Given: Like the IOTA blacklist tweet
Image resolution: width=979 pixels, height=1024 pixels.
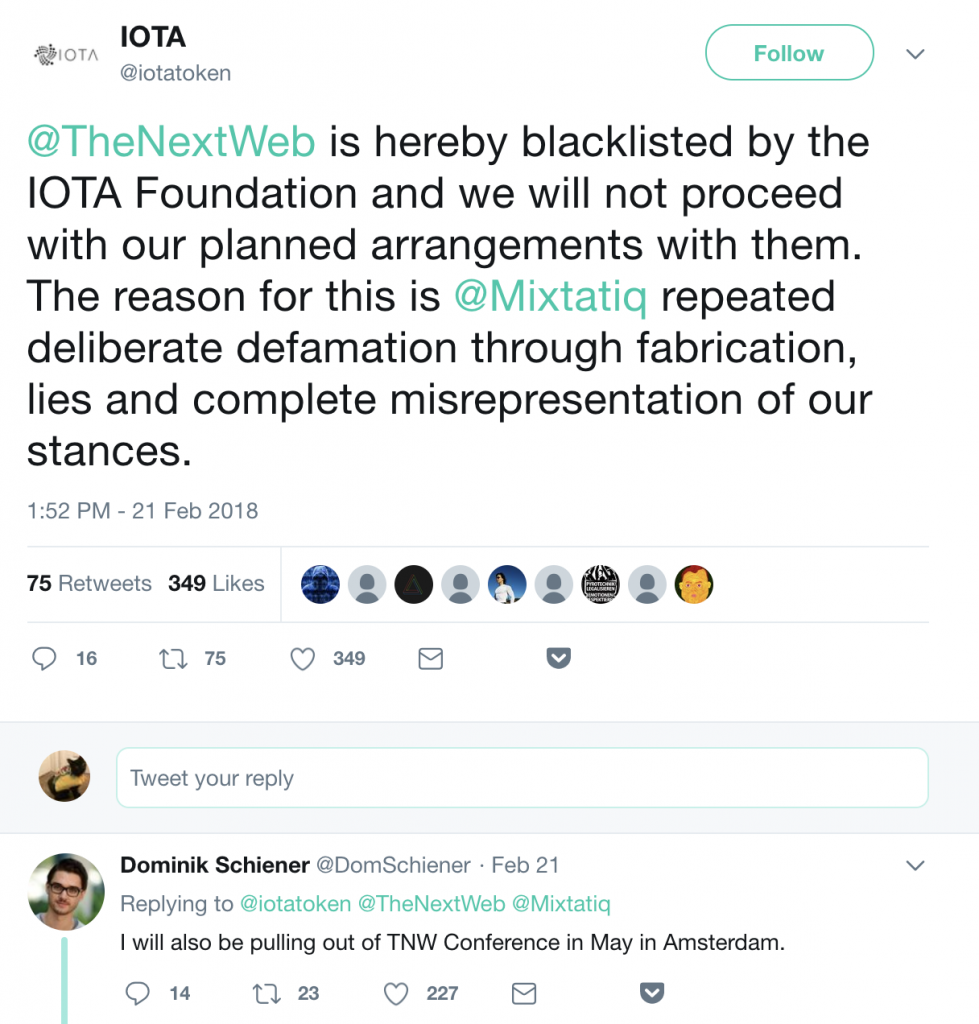Looking at the screenshot, I should (302, 658).
